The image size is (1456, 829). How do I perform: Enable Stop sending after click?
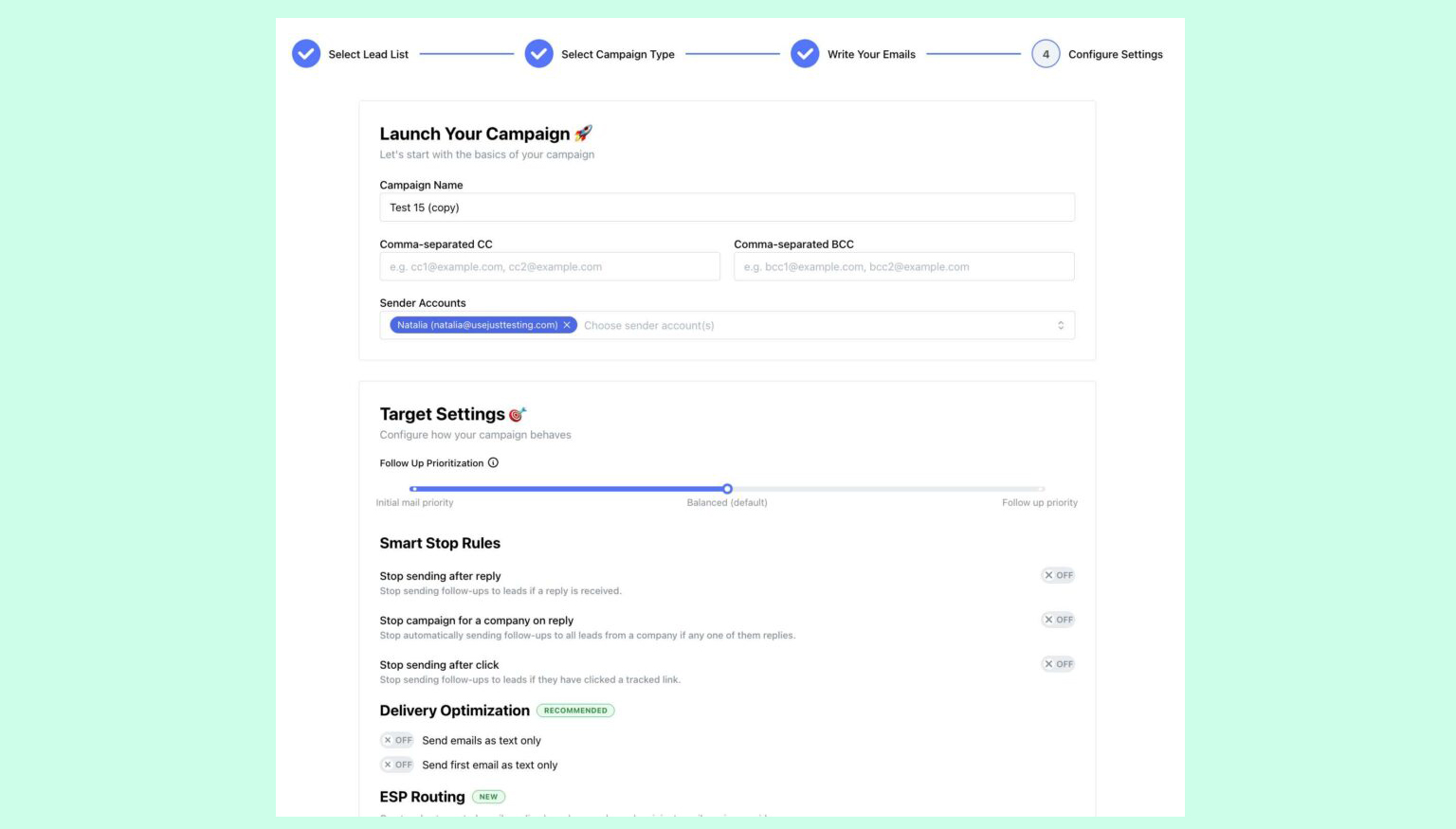pyautogui.click(x=1057, y=663)
